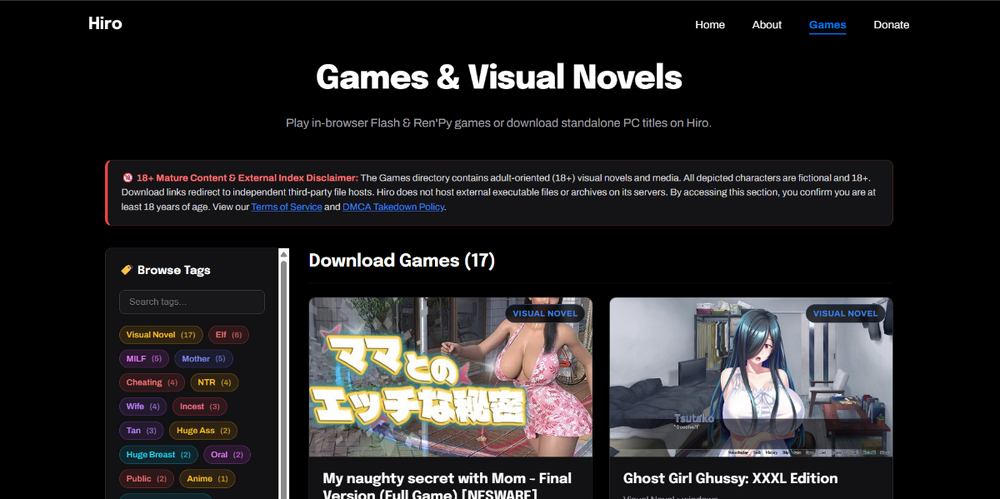Enable the Cheating tag filter
The width and height of the screenshot is (1000, 499).
pos(152,382)
